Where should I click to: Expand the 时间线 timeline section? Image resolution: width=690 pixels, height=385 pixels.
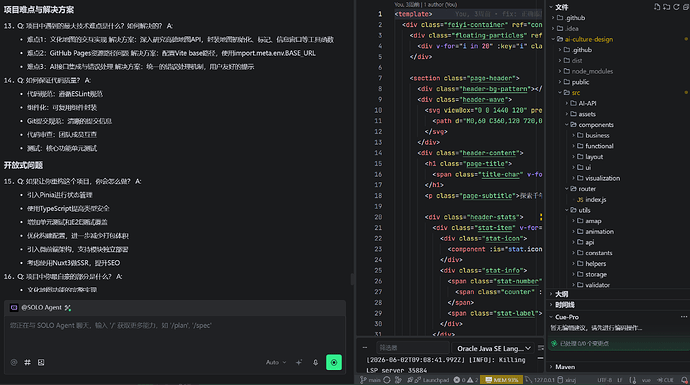coord(618,304)
